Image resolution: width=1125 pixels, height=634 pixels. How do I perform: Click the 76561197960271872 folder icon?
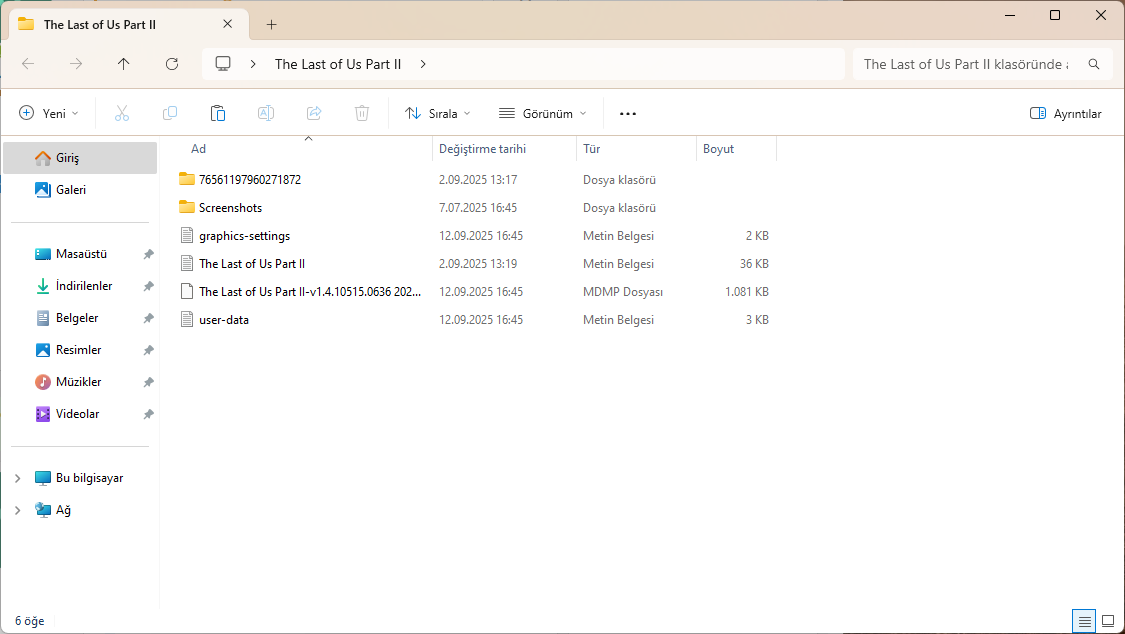pos(187,179)
